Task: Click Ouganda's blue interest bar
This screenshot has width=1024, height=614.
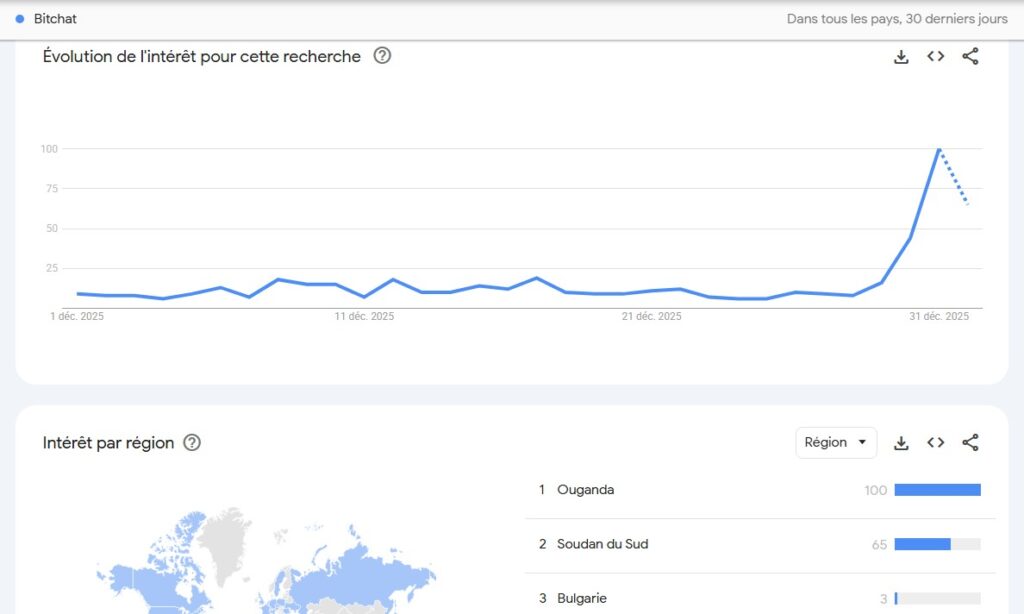Action: 937,490
